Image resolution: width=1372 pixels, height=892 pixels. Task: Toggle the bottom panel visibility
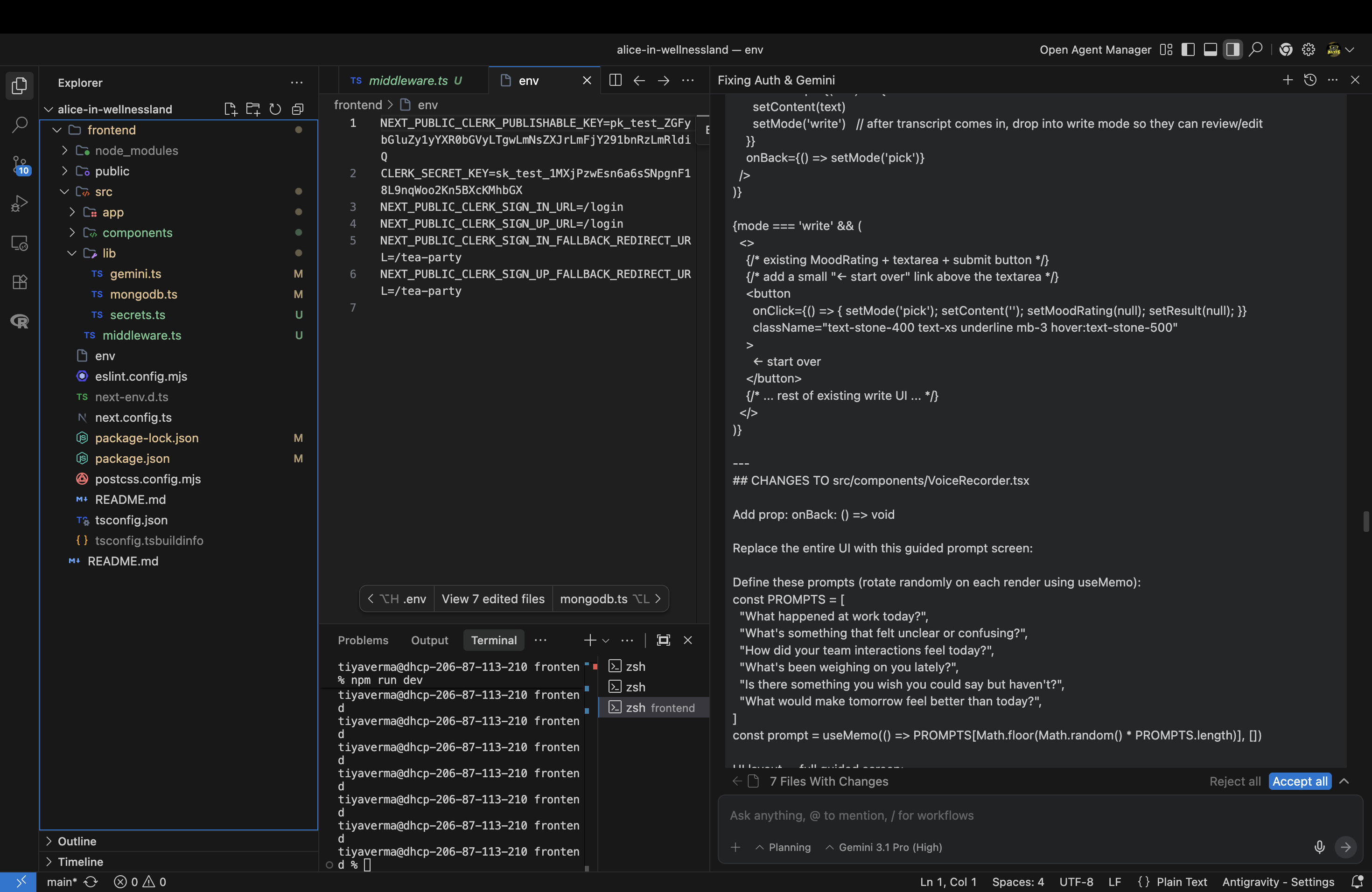click(1210, 49)
